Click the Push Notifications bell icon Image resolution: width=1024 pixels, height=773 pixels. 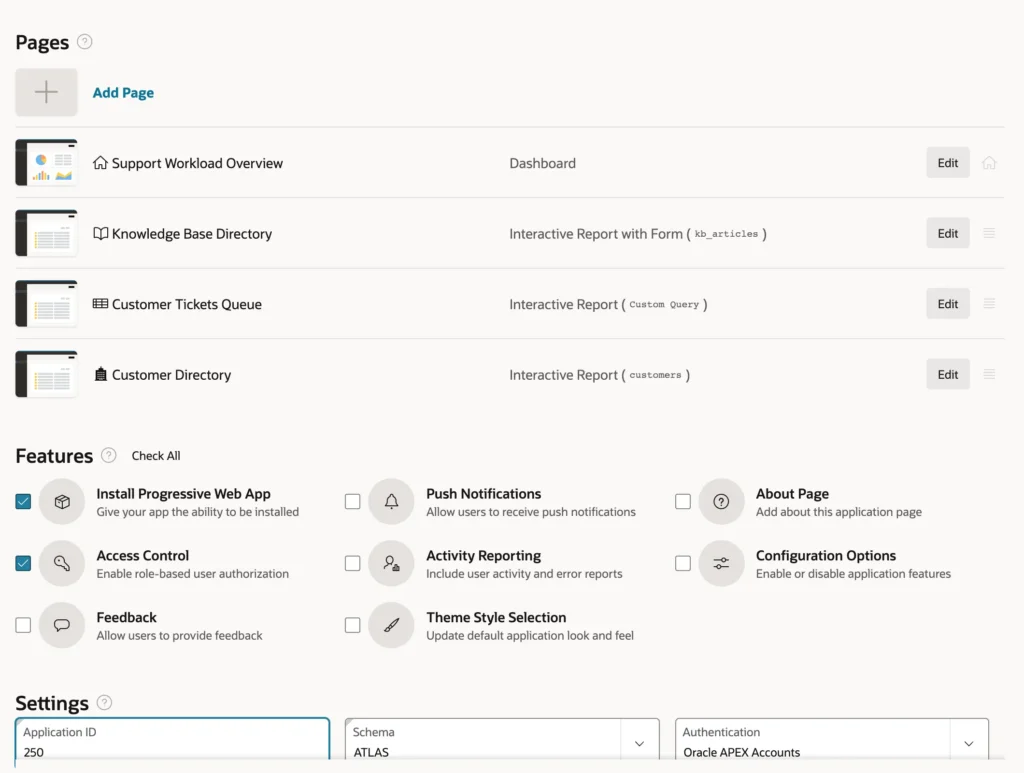click(x=391, y=501)
